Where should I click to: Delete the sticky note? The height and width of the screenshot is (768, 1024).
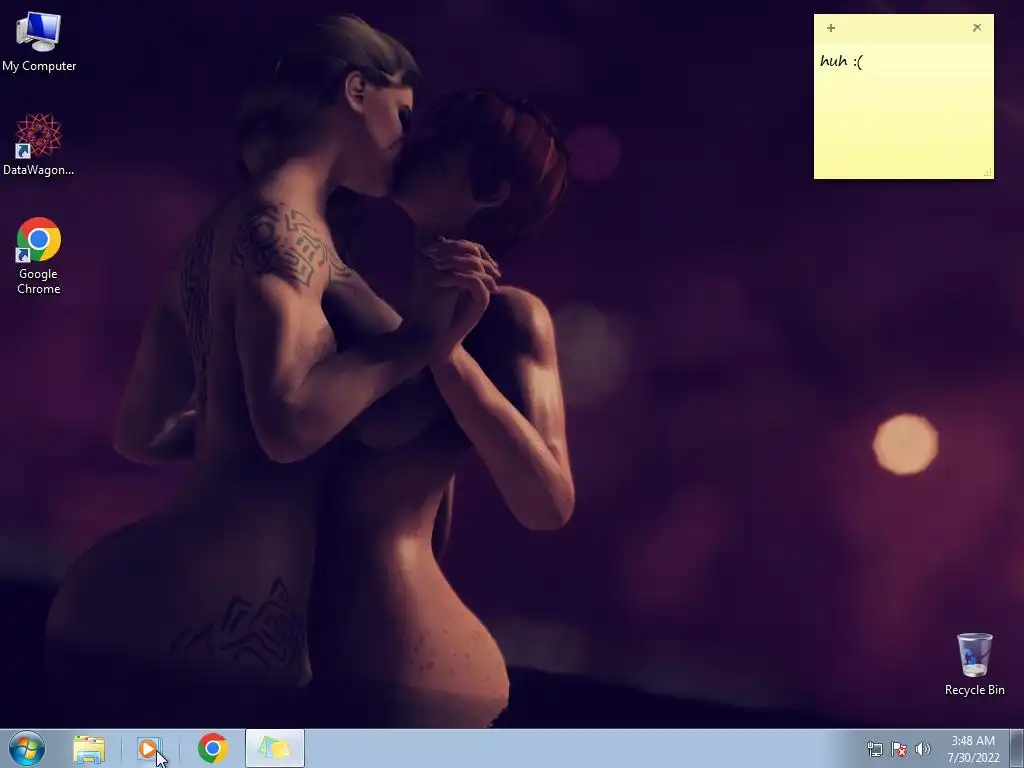977,27
